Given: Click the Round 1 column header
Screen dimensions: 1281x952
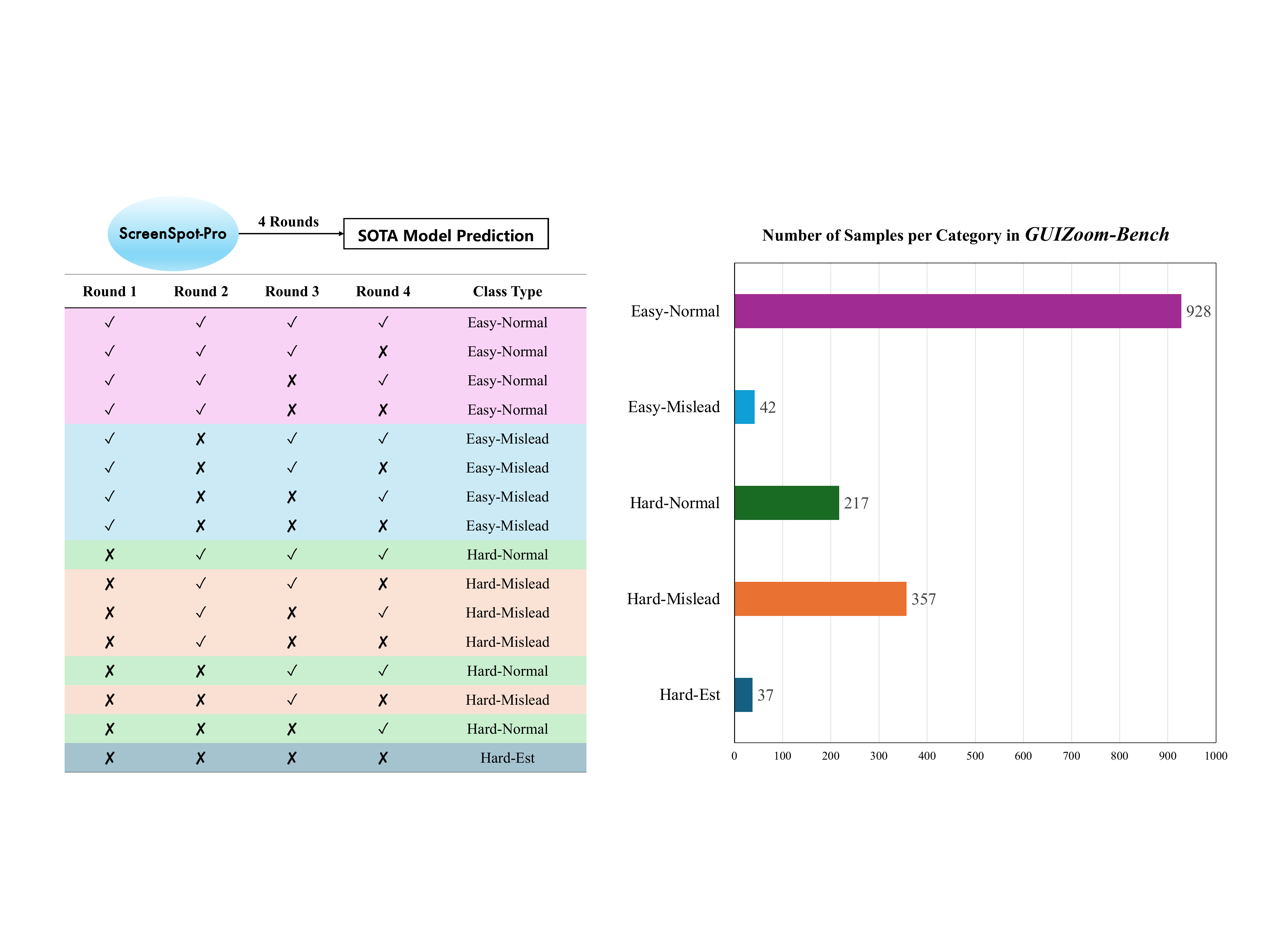Looking at the screenshot, I should [x=110, y=292].
